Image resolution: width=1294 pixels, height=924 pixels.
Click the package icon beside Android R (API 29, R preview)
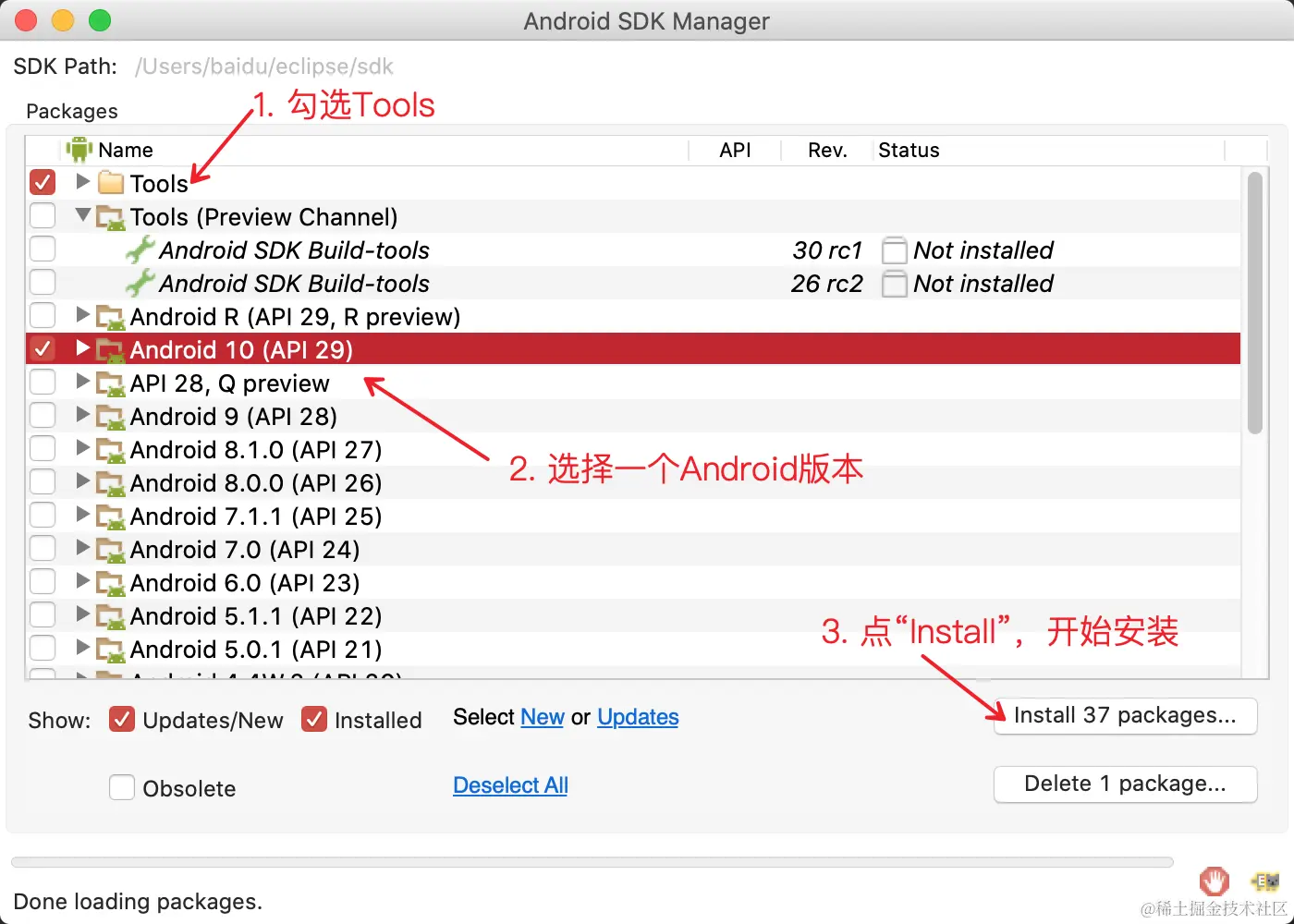[110, 316]
